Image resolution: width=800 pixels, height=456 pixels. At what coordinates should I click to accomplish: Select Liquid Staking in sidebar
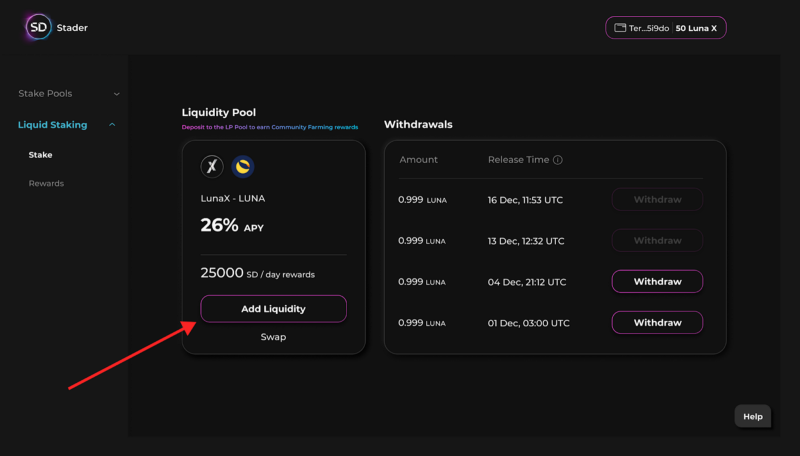tap(53, 124)
